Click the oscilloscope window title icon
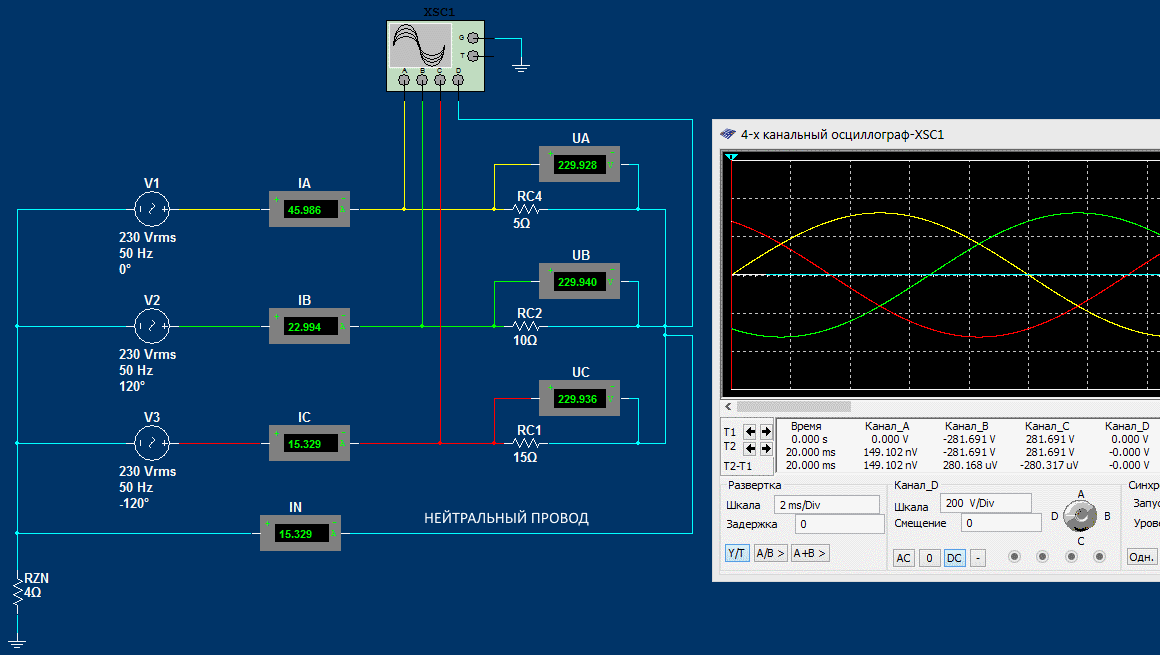 [727, 134]
